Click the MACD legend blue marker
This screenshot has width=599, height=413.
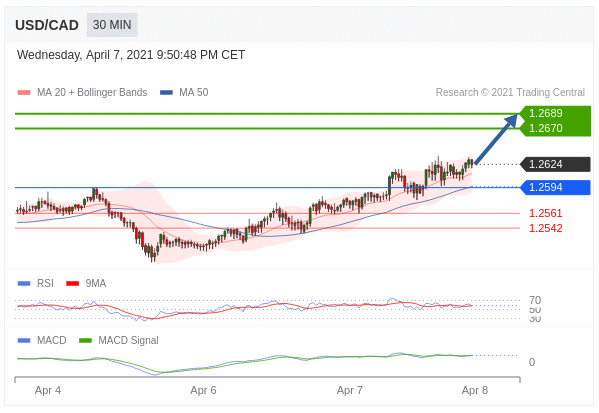pyautogui.click(x=24, y=340)
